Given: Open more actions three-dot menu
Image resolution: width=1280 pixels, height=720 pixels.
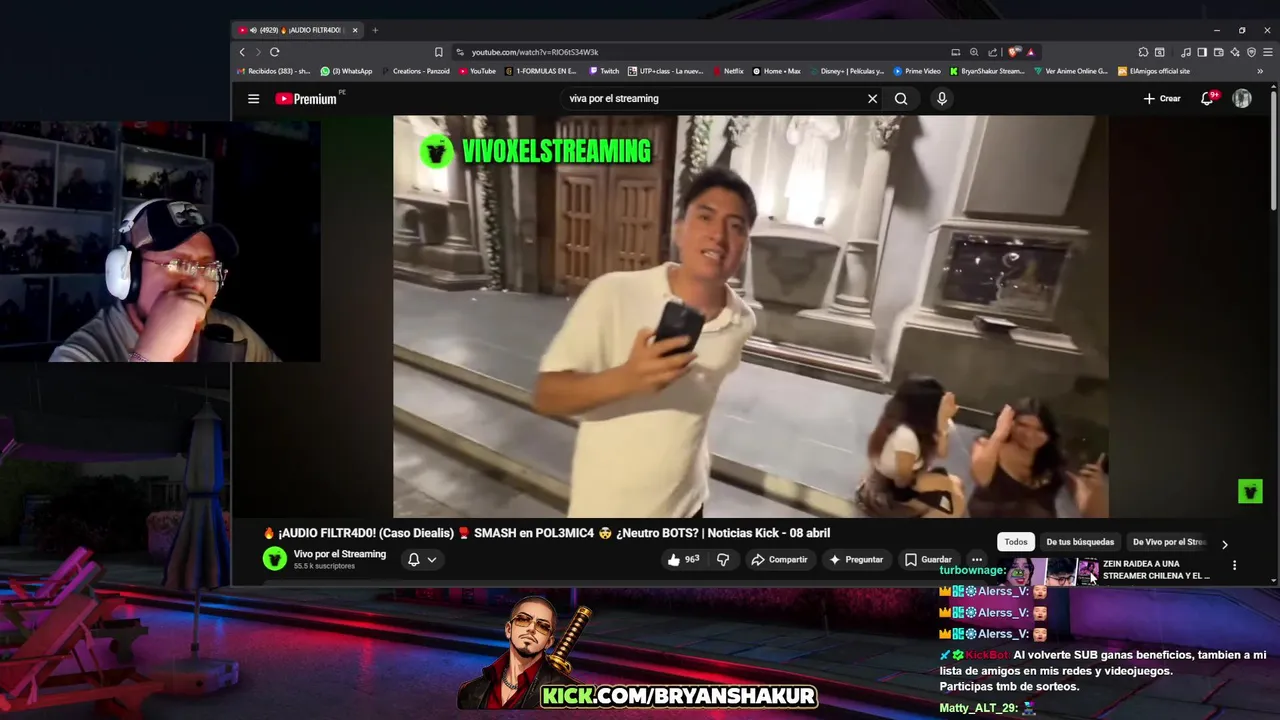Looking at the screenshot, I should coord(977,560).
